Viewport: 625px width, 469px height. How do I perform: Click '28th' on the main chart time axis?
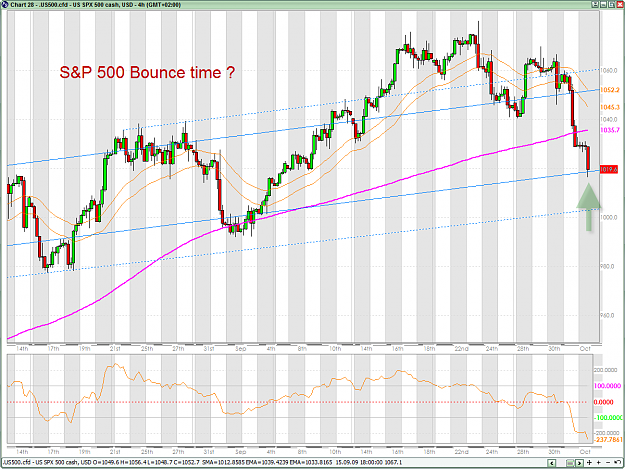coord(523,349)
